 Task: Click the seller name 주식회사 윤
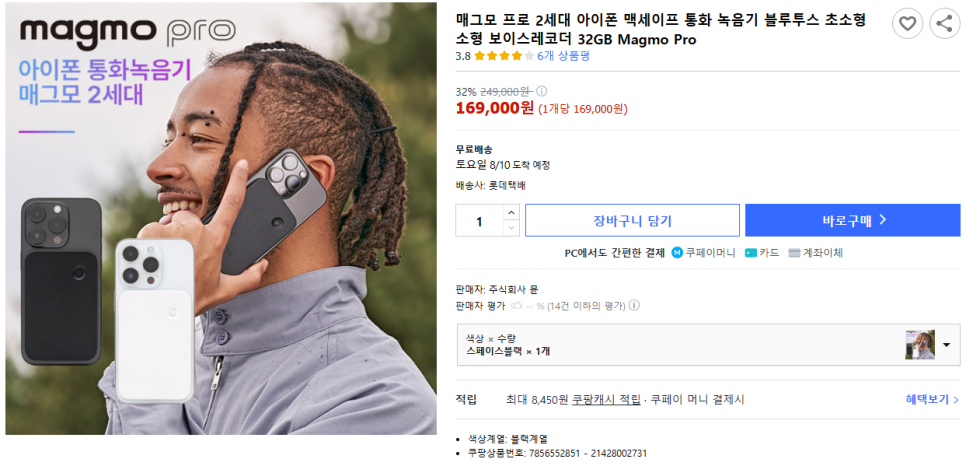click(514, 289)
